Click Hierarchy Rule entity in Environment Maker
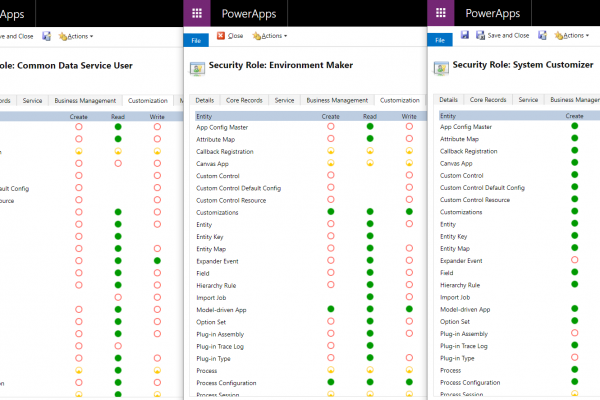The image size is (600, 400). tap(216, 286)
